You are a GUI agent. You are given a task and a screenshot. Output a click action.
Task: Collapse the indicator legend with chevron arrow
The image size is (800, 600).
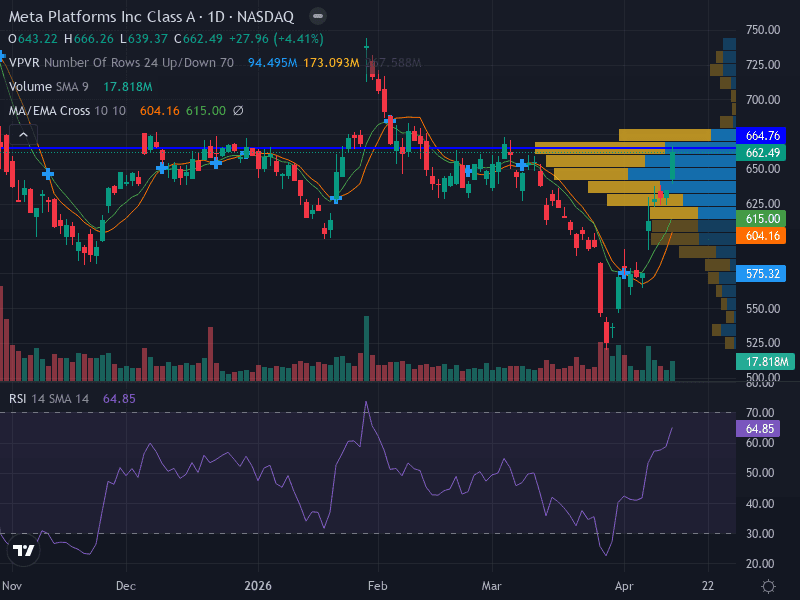(23, 135)
